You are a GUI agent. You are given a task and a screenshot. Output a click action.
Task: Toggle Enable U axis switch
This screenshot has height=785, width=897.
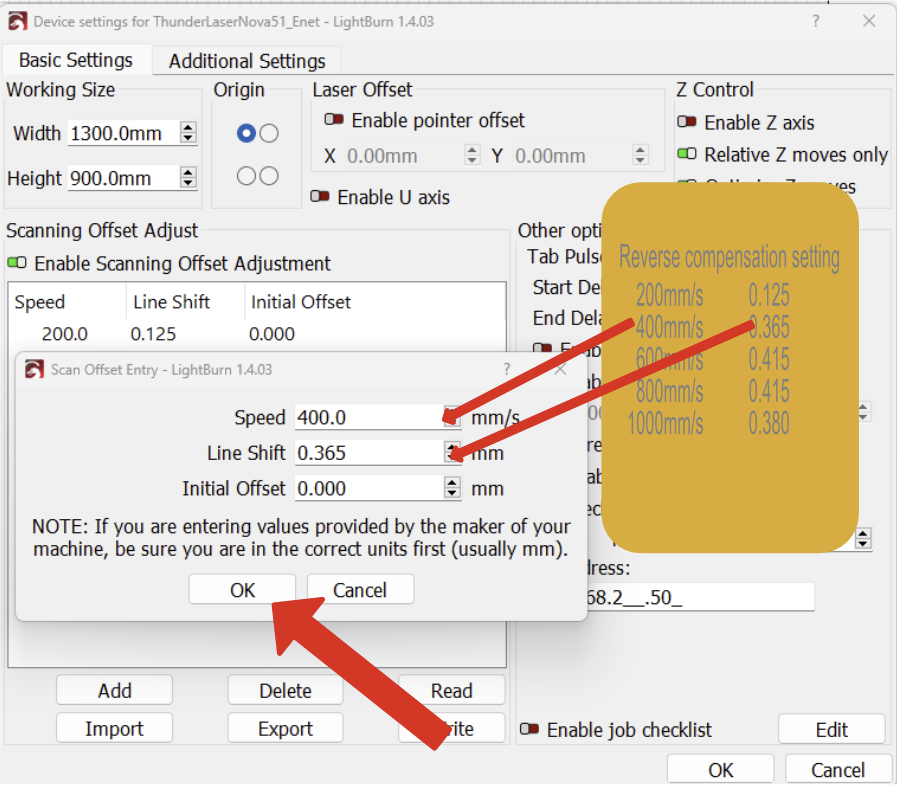pyautogui.click(x=320, y=196)
